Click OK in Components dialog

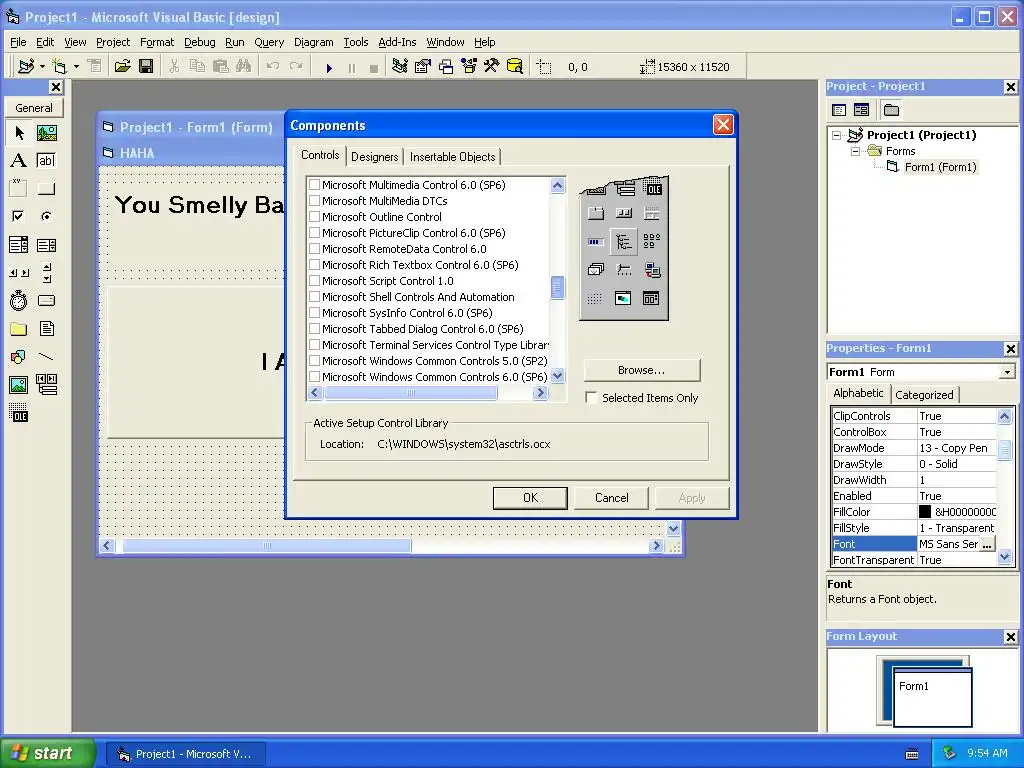coord(530,498)
